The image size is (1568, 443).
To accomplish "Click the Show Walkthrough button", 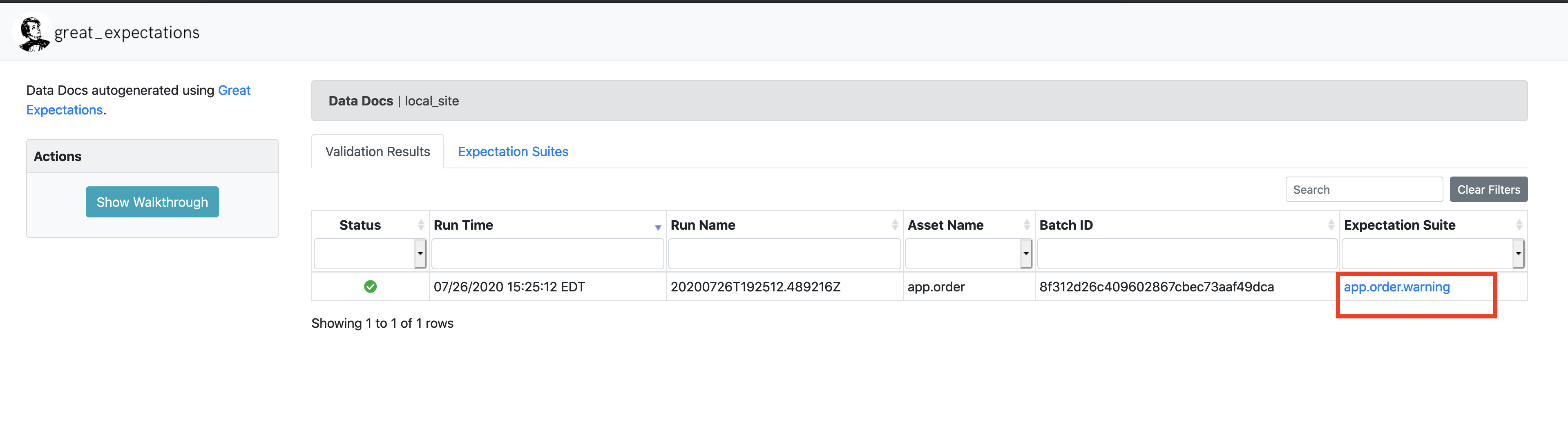I will click(x=152, y=201).
